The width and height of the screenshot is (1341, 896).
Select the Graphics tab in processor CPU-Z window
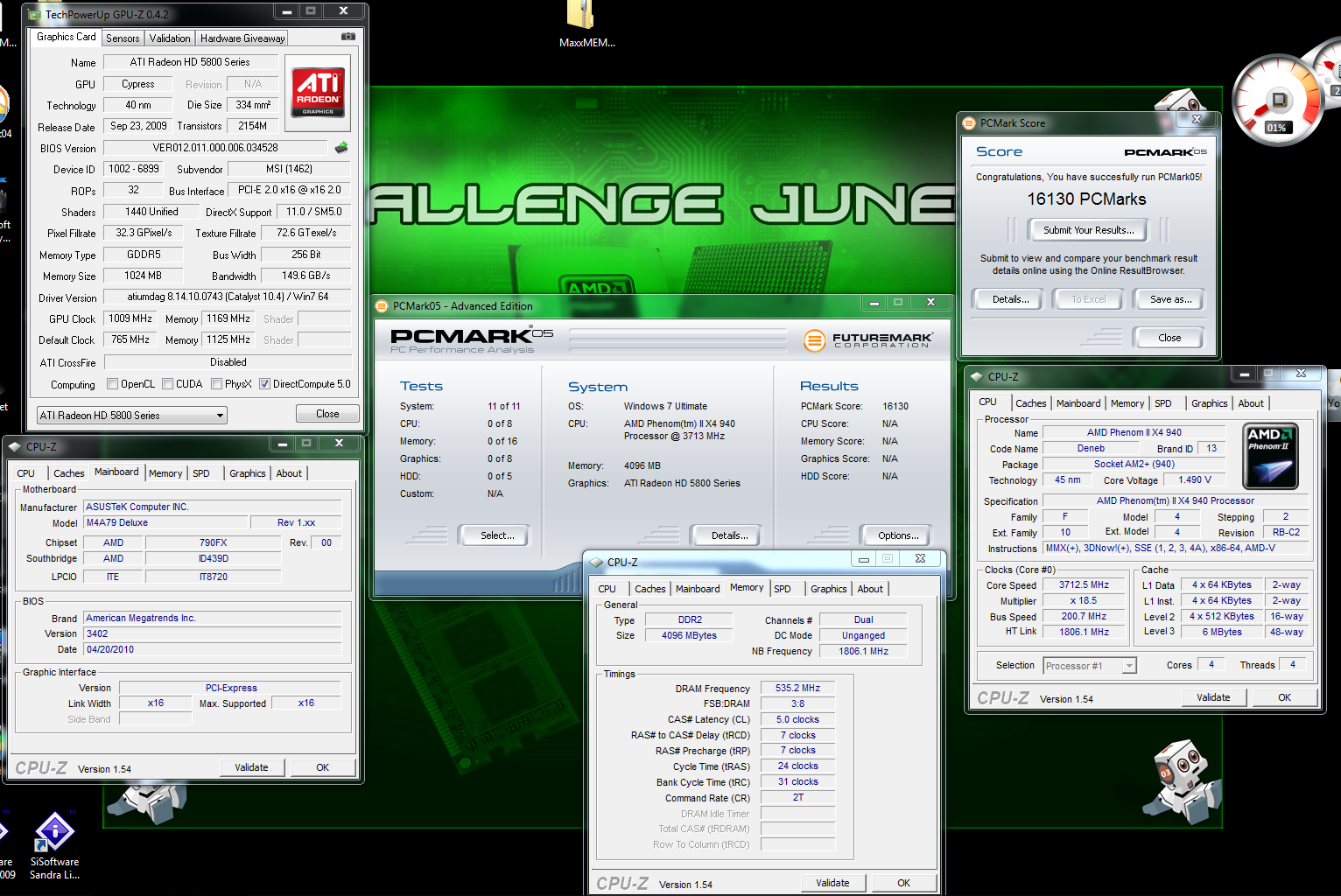tap(1209, 403)
